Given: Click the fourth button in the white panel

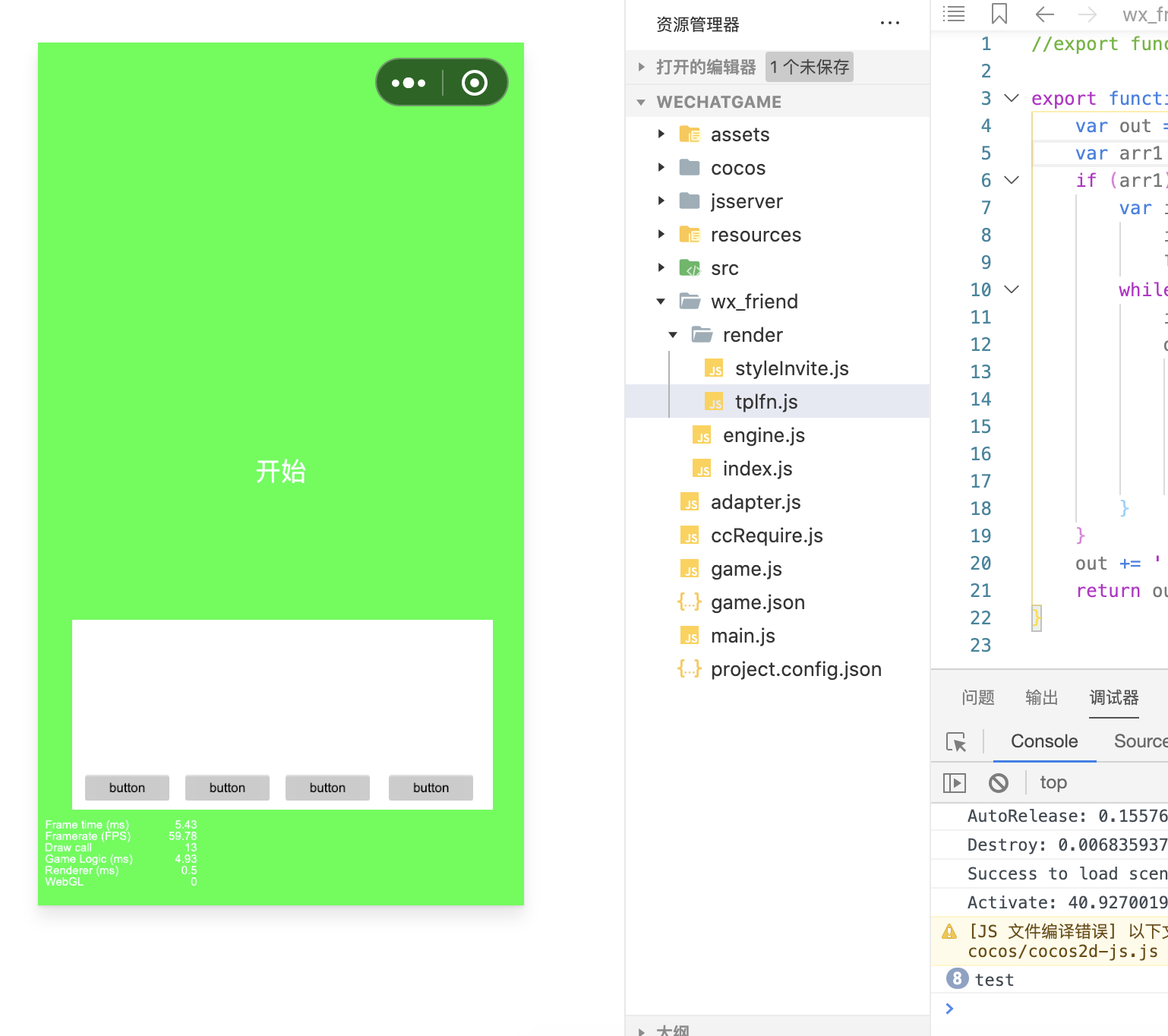Looking at the screenshot, I should [x=431, y=788].
